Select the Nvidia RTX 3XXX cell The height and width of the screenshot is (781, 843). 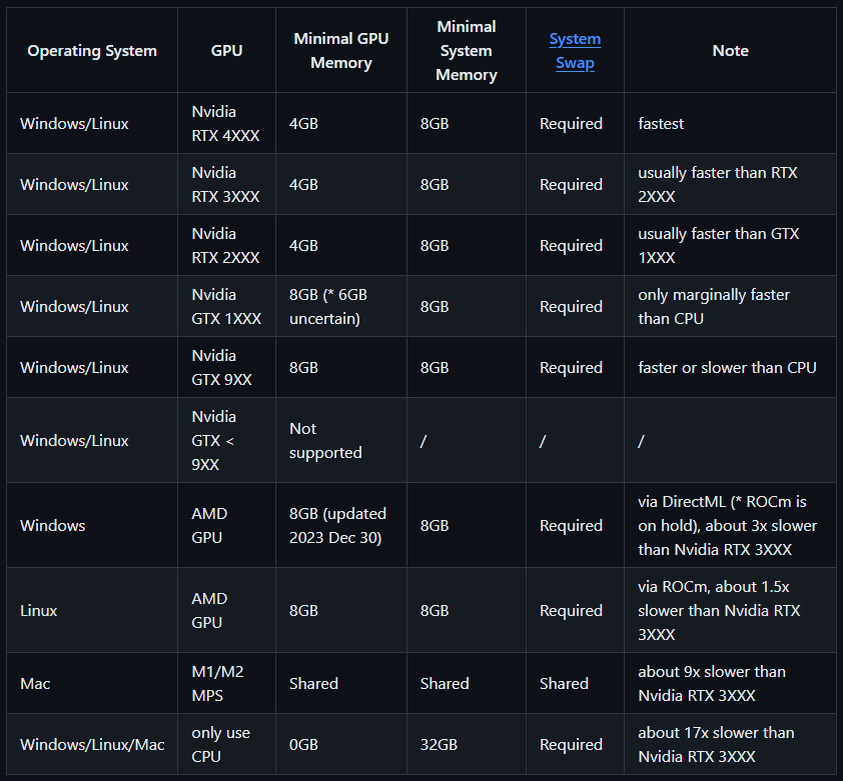(x=226, y=184)
